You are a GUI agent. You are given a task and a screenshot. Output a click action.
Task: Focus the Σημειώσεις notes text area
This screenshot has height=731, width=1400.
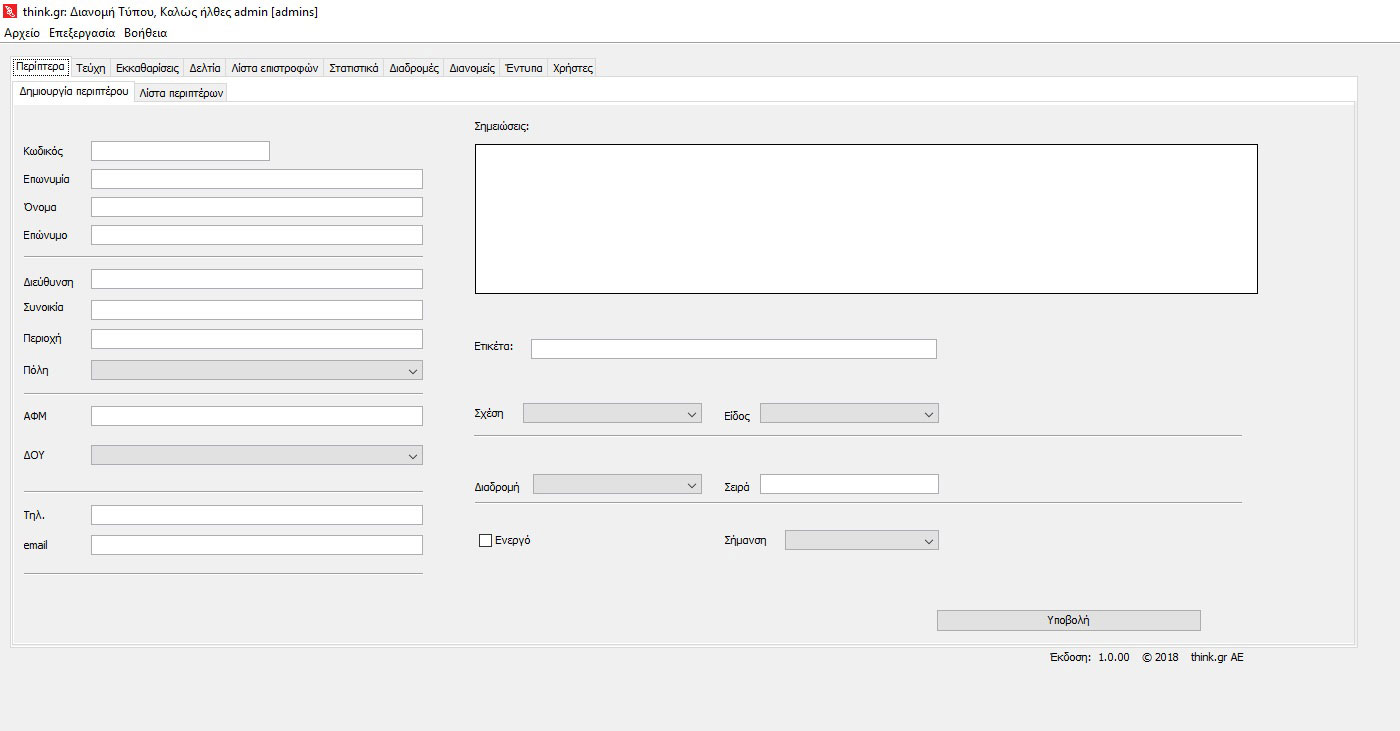(865, 219)
